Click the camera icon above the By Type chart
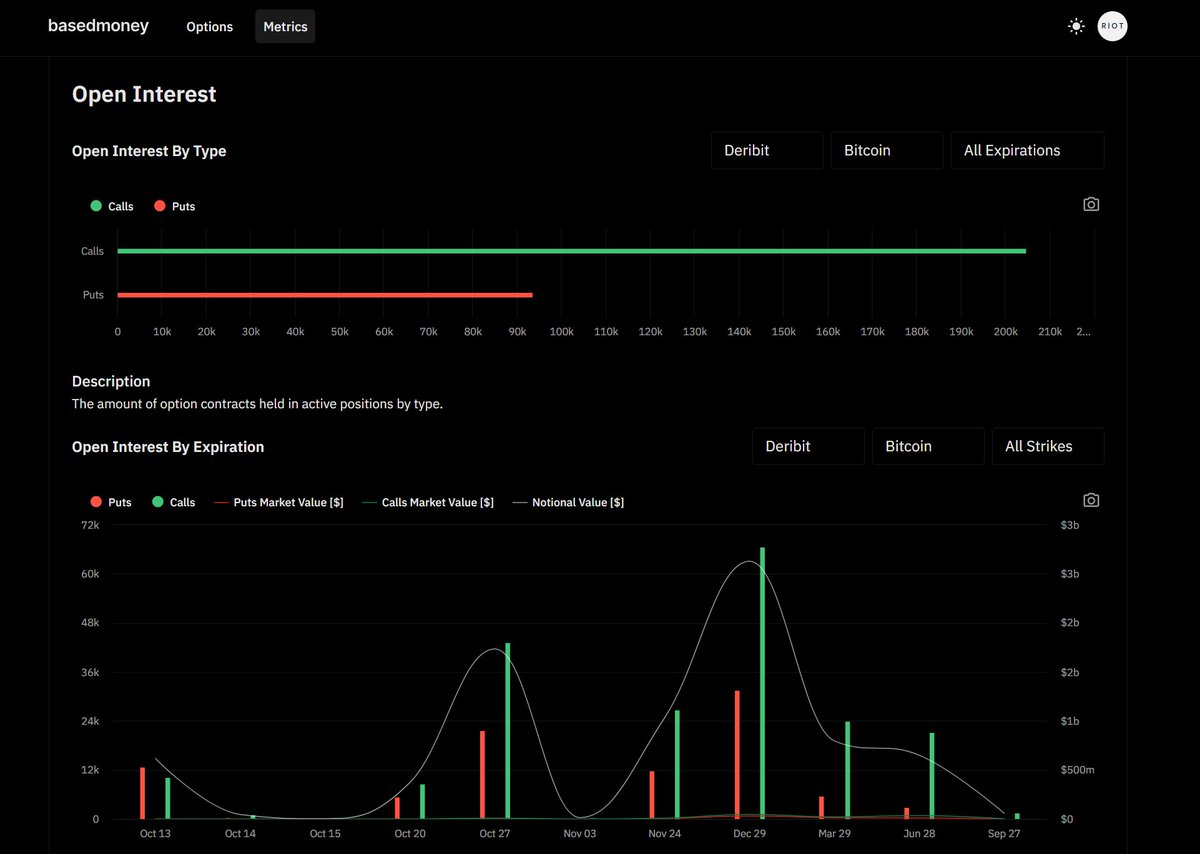The height and width of the screenshot is (854, 1200). (x=1090, y=204)
